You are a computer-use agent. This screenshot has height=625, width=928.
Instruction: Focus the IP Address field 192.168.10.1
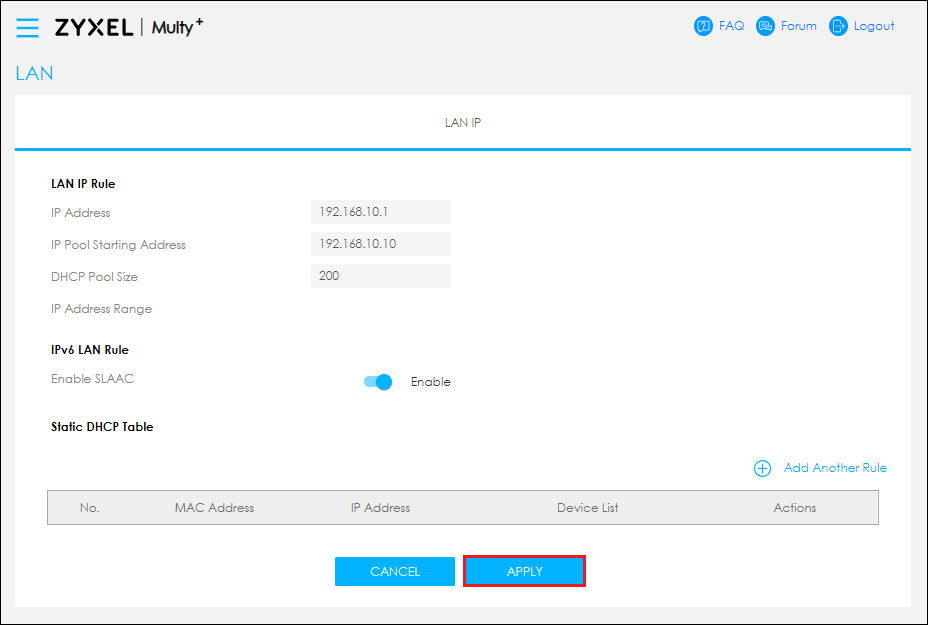(x=381, y=212)
